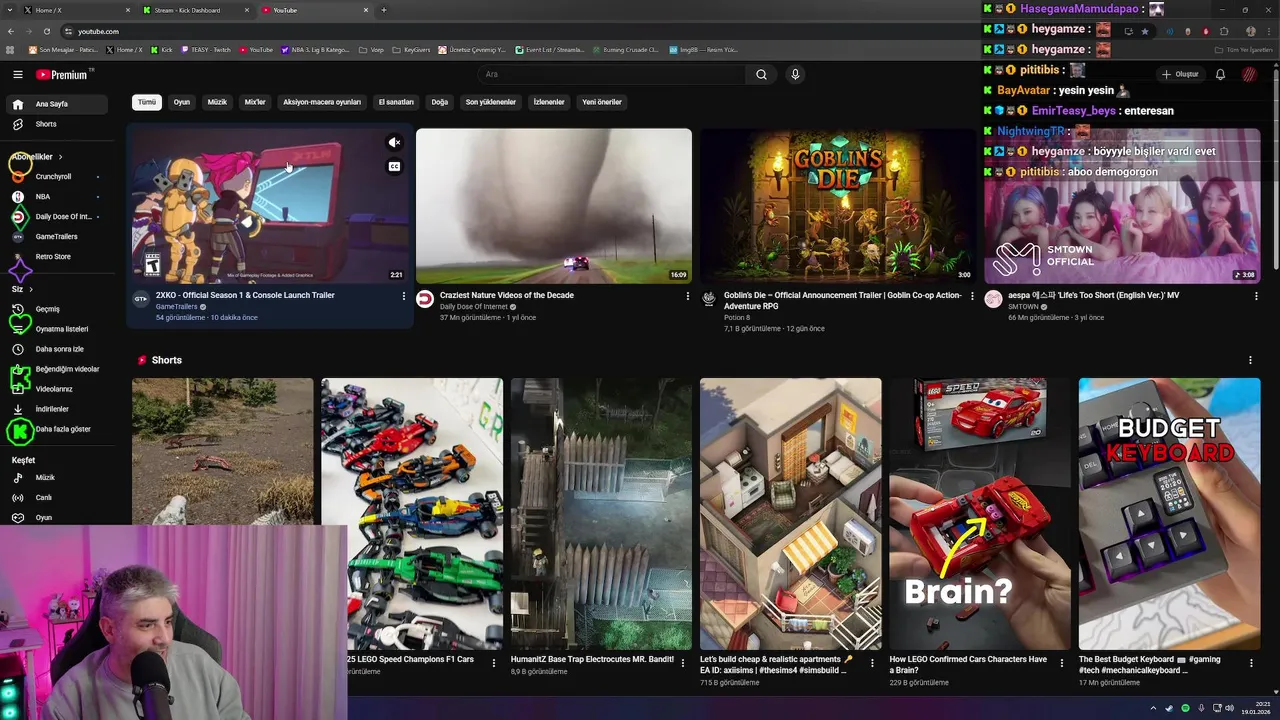This screenshot has width=1280, height=720.
Task: Open the Retro Store subscription
Action: coord(58,256)
